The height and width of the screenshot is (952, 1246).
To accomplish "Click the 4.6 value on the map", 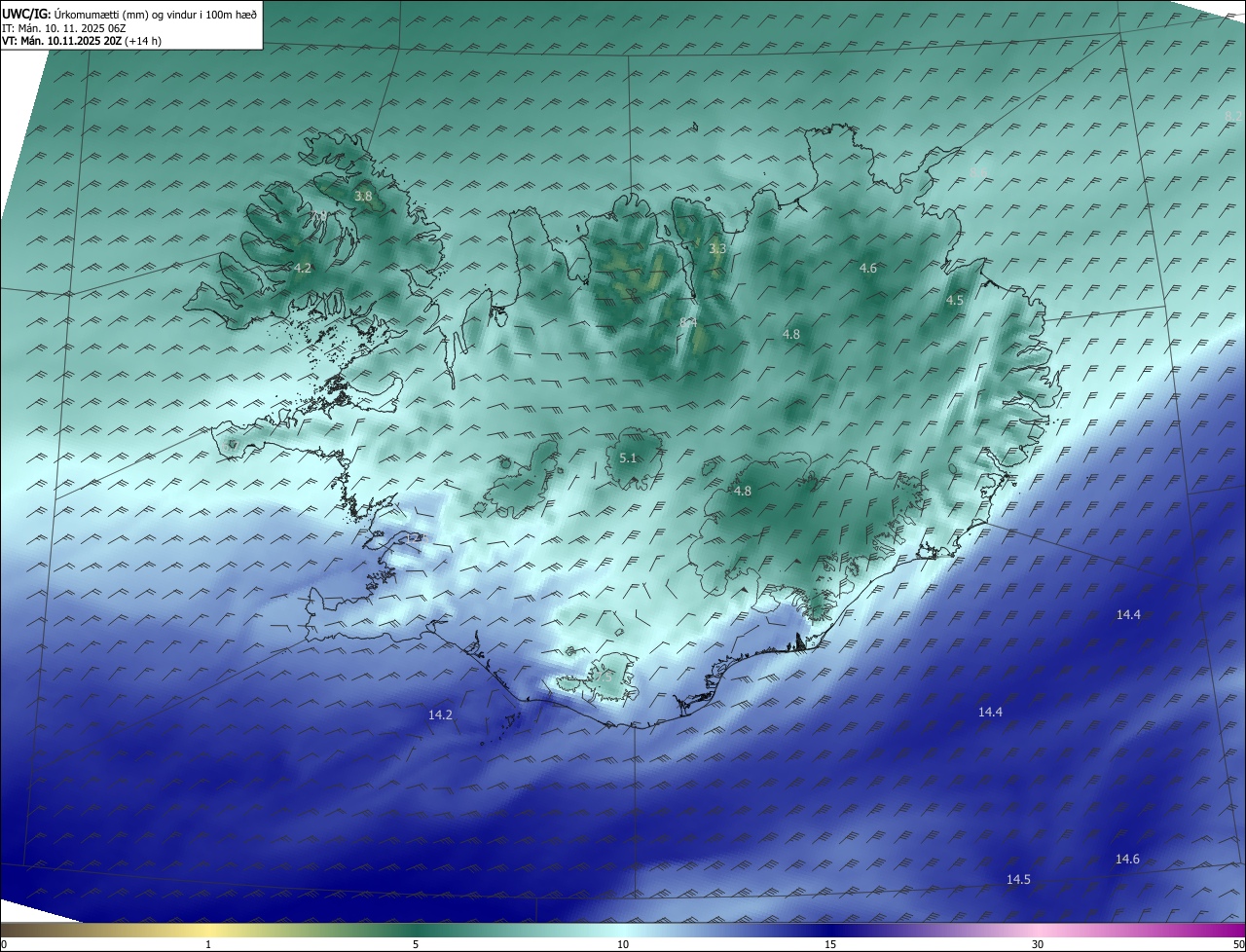I will (x=868, y=268).
